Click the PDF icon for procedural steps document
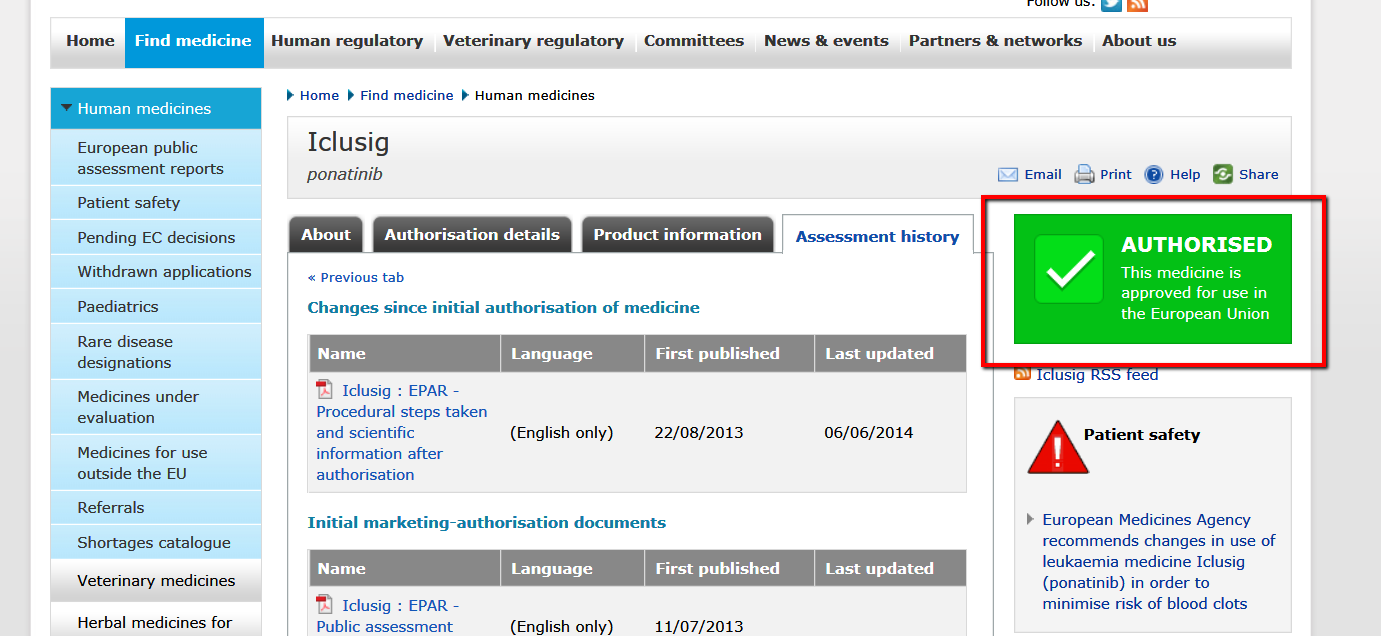Viewport: 1381px width, 636px height. pyautogui.click(x=325, y=390)
